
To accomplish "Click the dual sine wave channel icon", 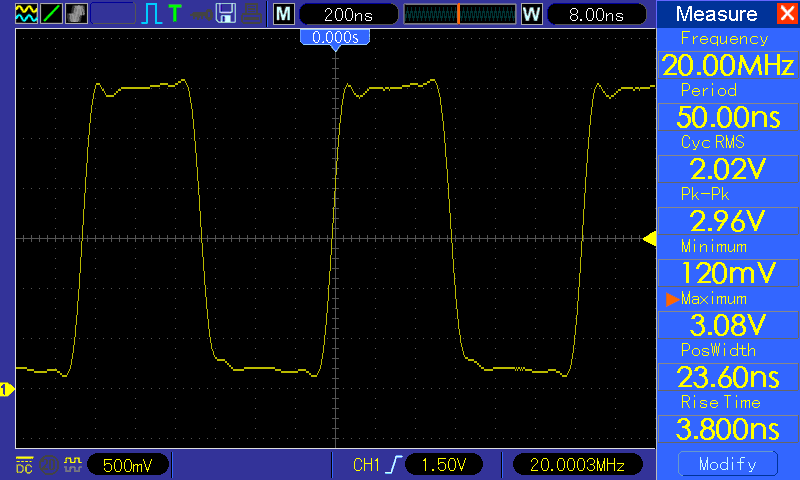I will click(x=26, y=14).
